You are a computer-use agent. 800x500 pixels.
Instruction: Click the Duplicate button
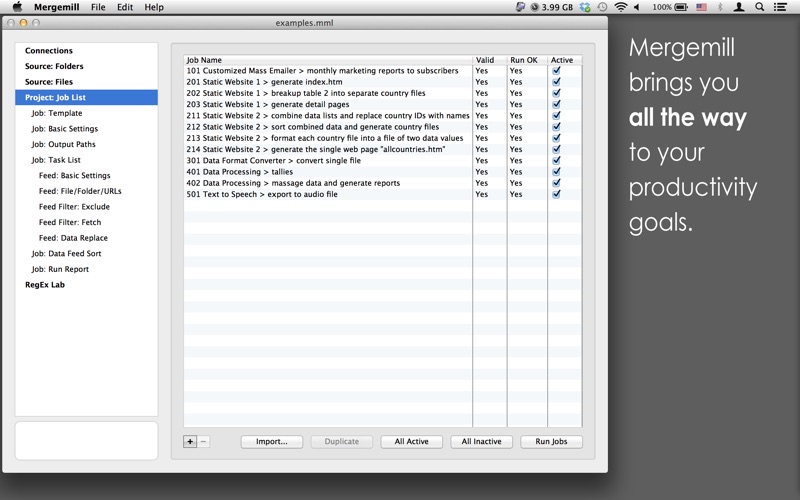[342, 442]
